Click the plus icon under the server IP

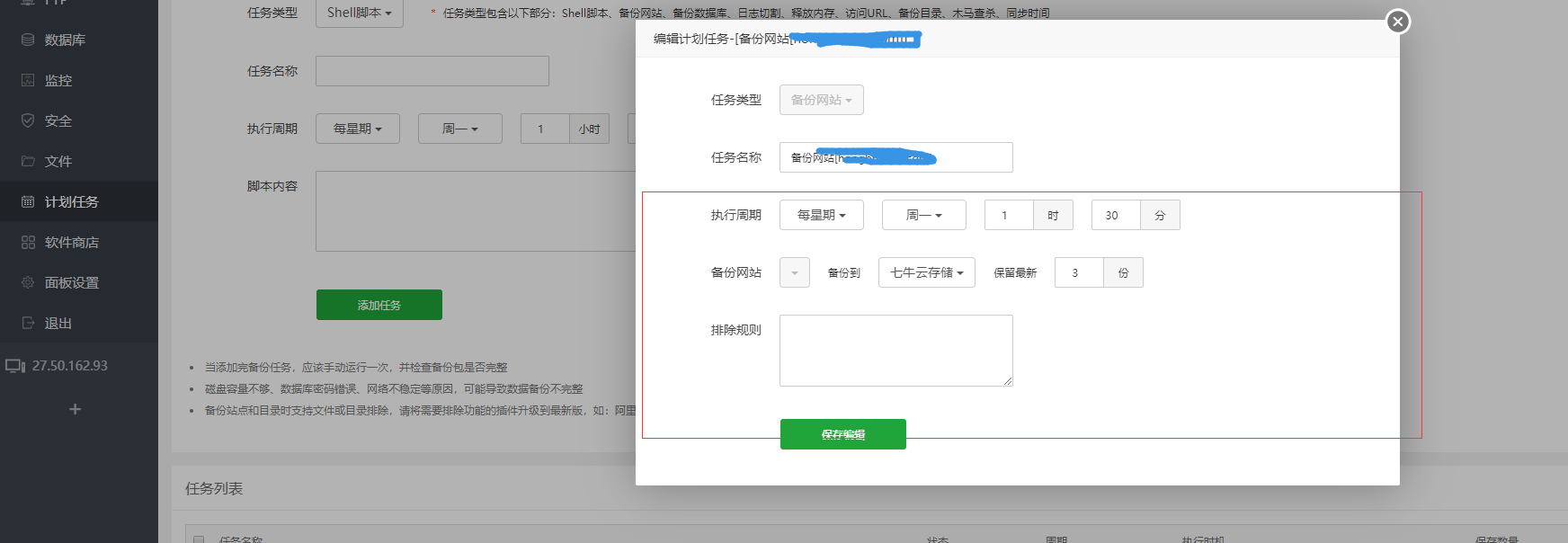click(x=76, y=409)
